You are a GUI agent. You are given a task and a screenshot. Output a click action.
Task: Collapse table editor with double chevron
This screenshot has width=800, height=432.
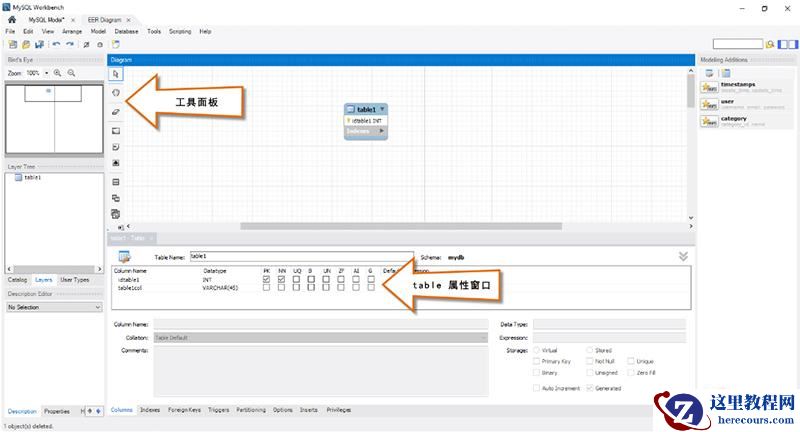pos(683,256)
